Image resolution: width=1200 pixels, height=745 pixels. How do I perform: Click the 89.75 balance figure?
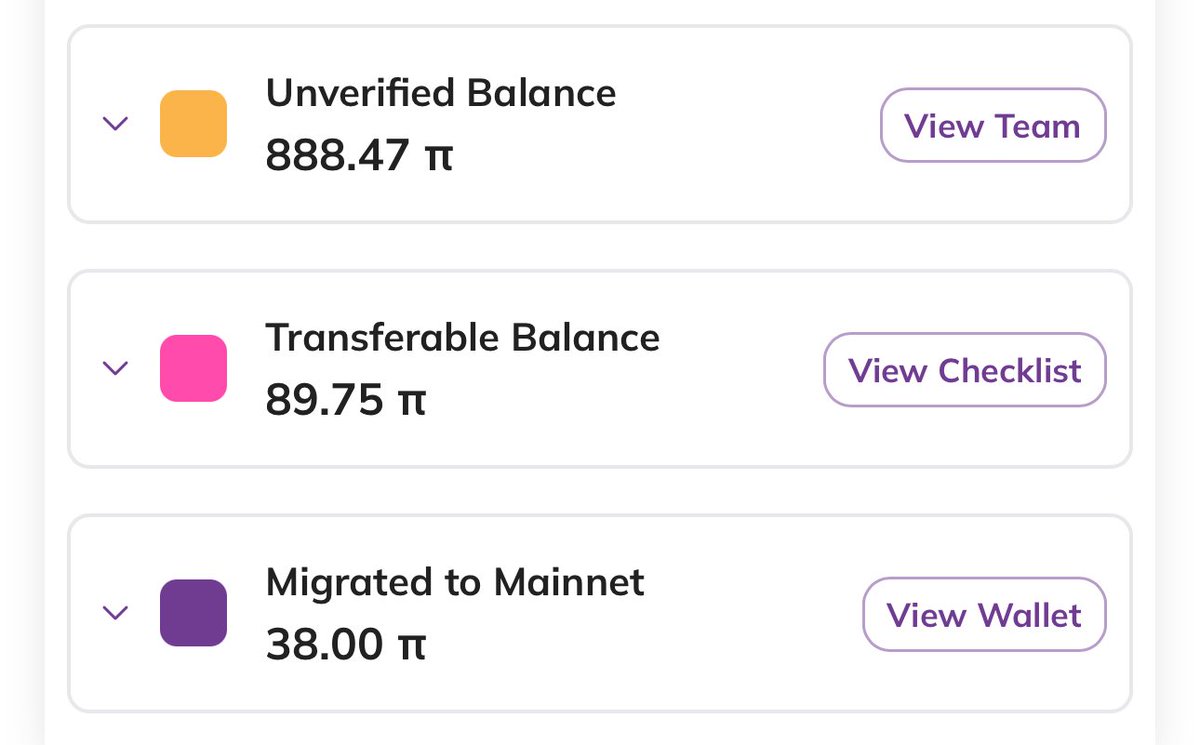[325, 400]
